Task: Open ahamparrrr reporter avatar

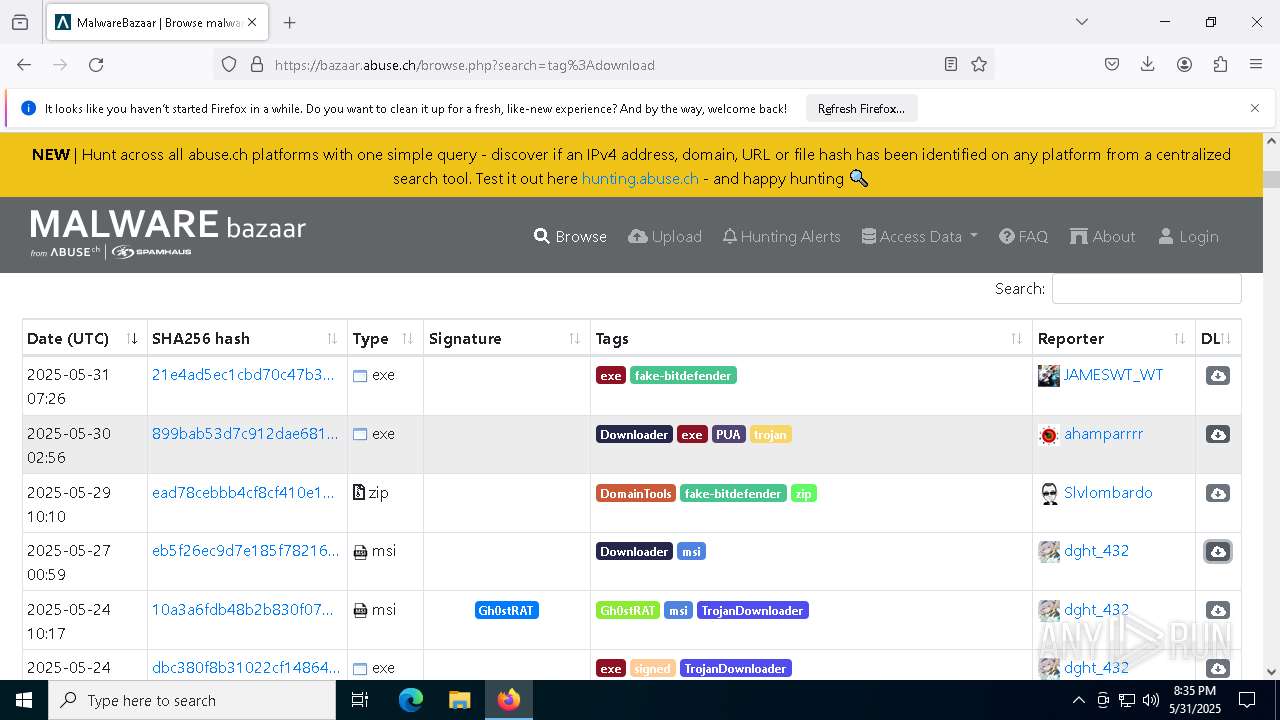Action: [1048, 435]
